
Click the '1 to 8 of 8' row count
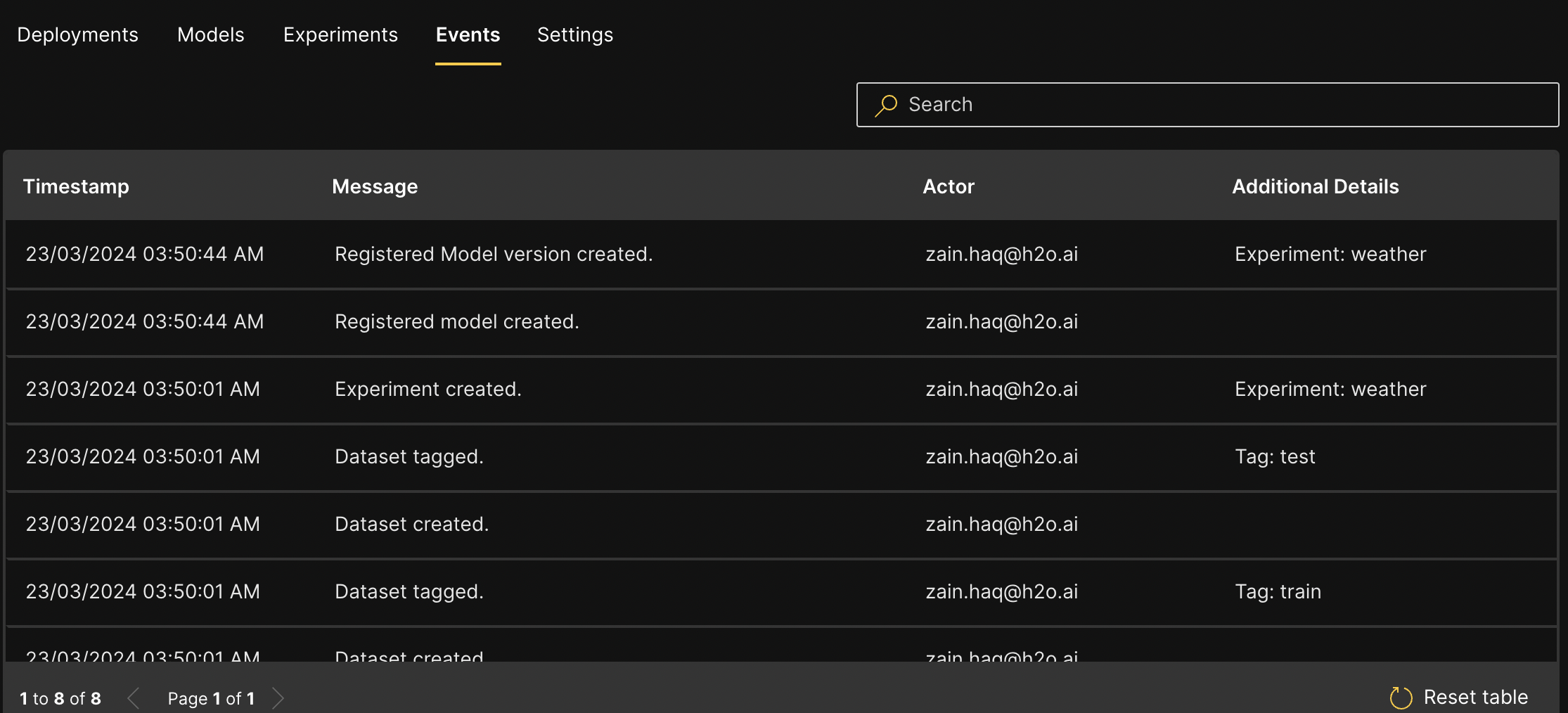[x=60, y=698]
